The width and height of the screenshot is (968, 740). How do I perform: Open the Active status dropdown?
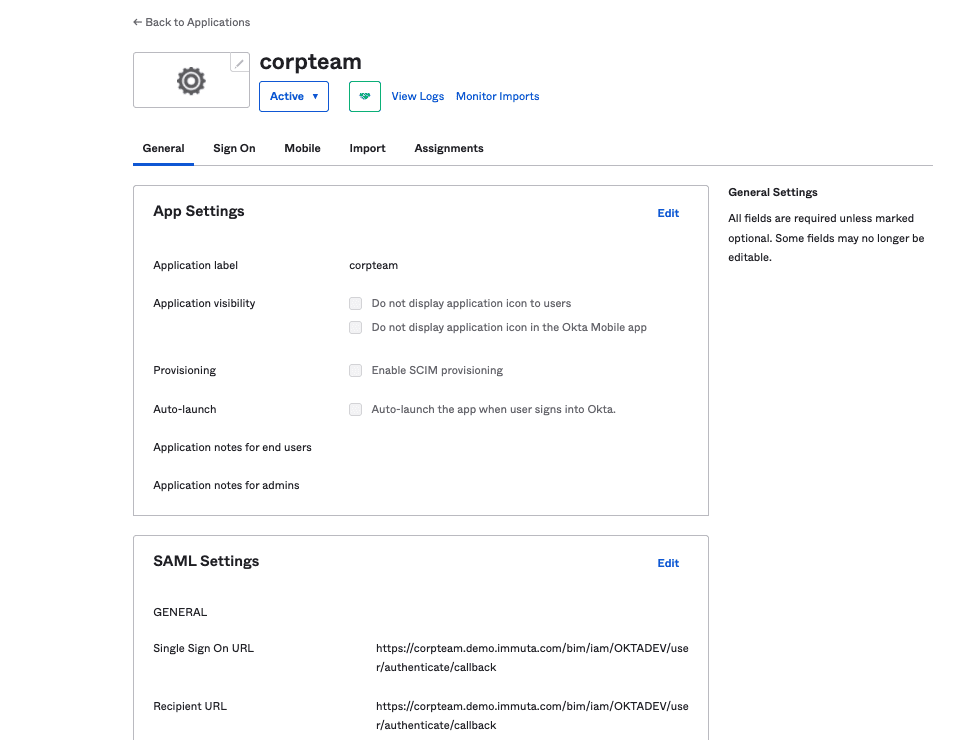pos(294,96)
